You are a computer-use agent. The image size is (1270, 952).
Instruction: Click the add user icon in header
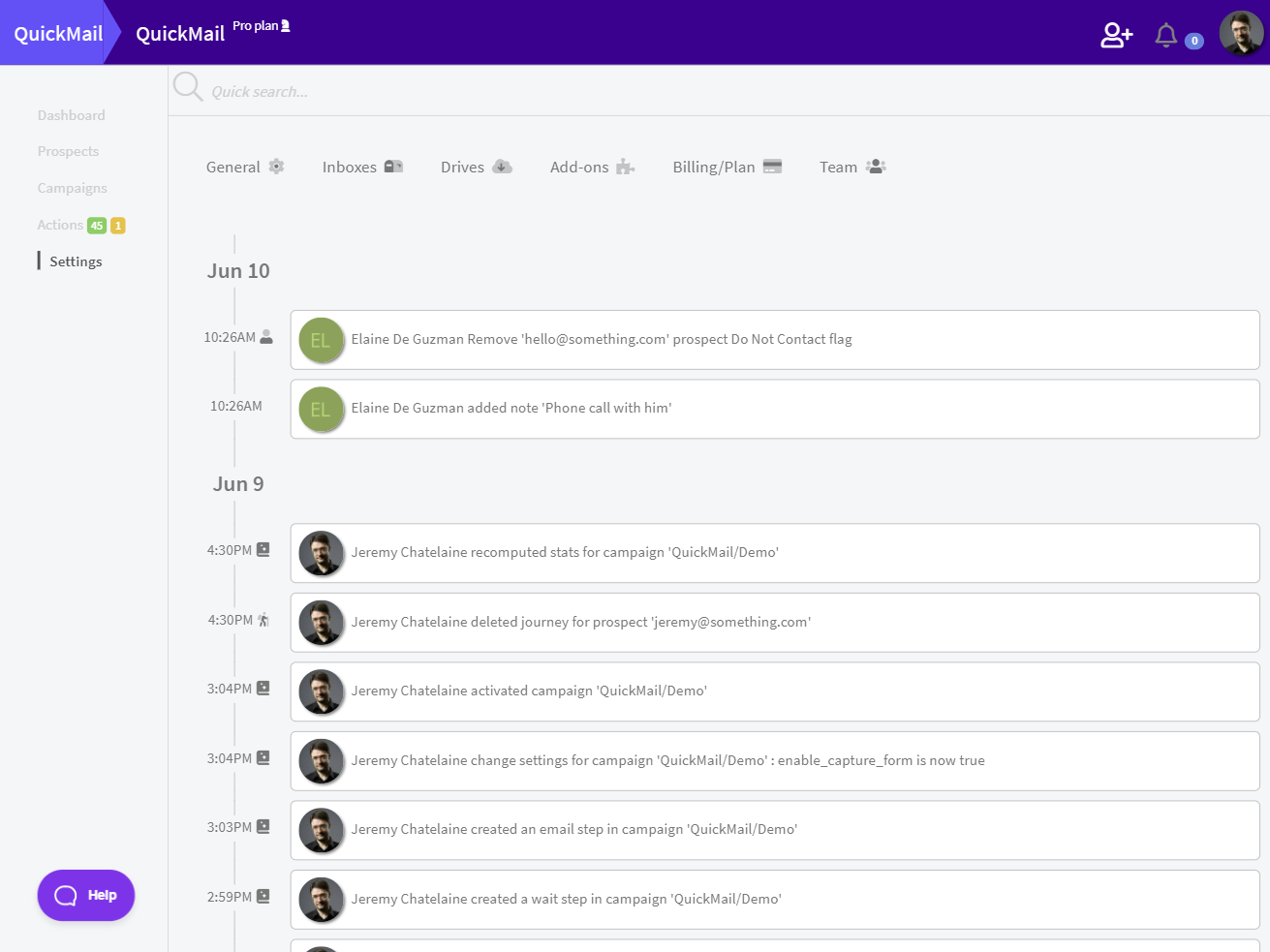[1116, 35]
